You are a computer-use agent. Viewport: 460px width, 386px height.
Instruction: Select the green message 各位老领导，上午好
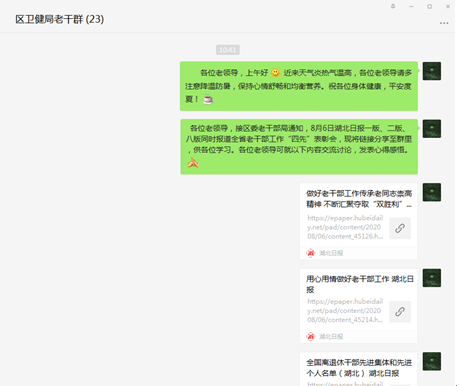click(299, 86)
